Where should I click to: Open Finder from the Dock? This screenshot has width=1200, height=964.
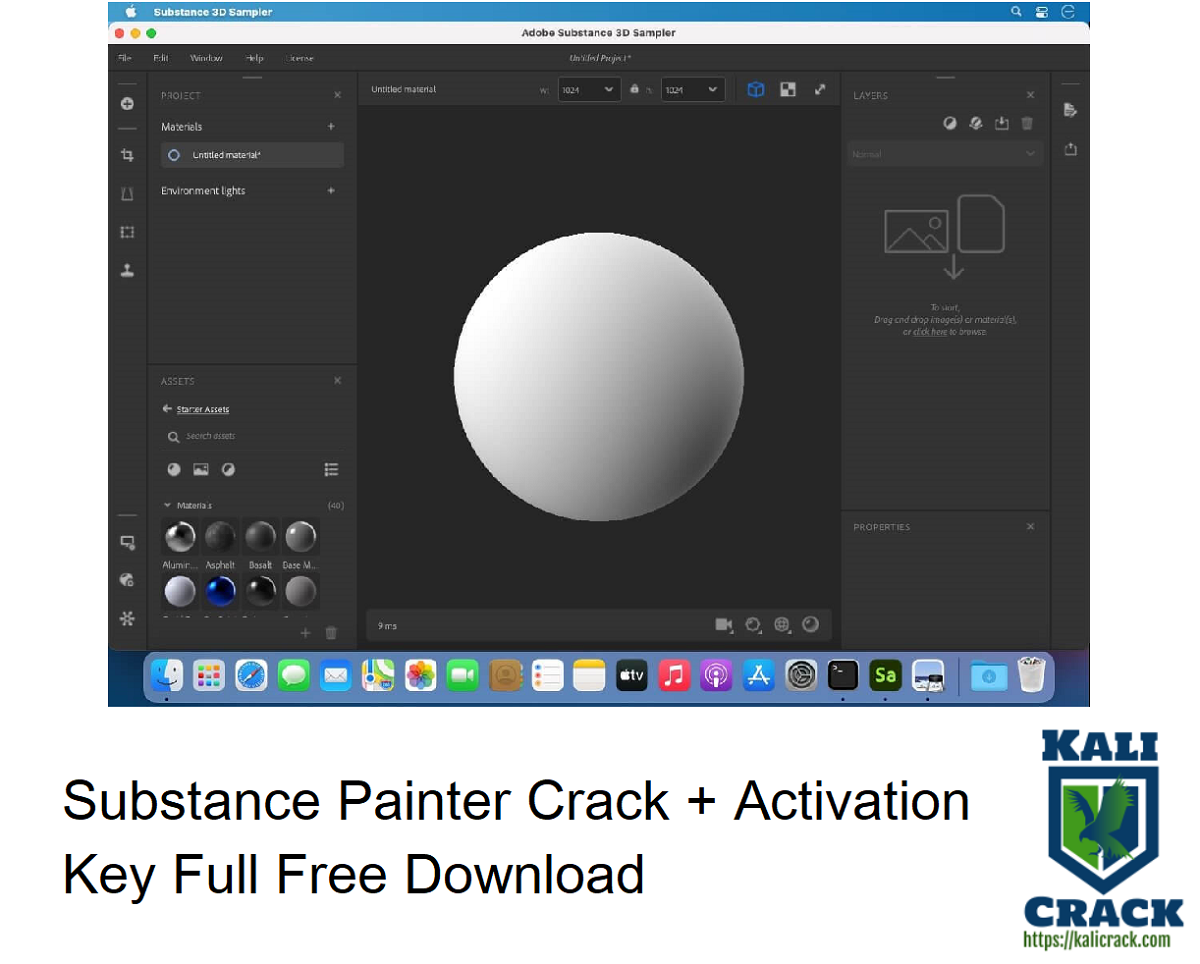click(166, 676)
